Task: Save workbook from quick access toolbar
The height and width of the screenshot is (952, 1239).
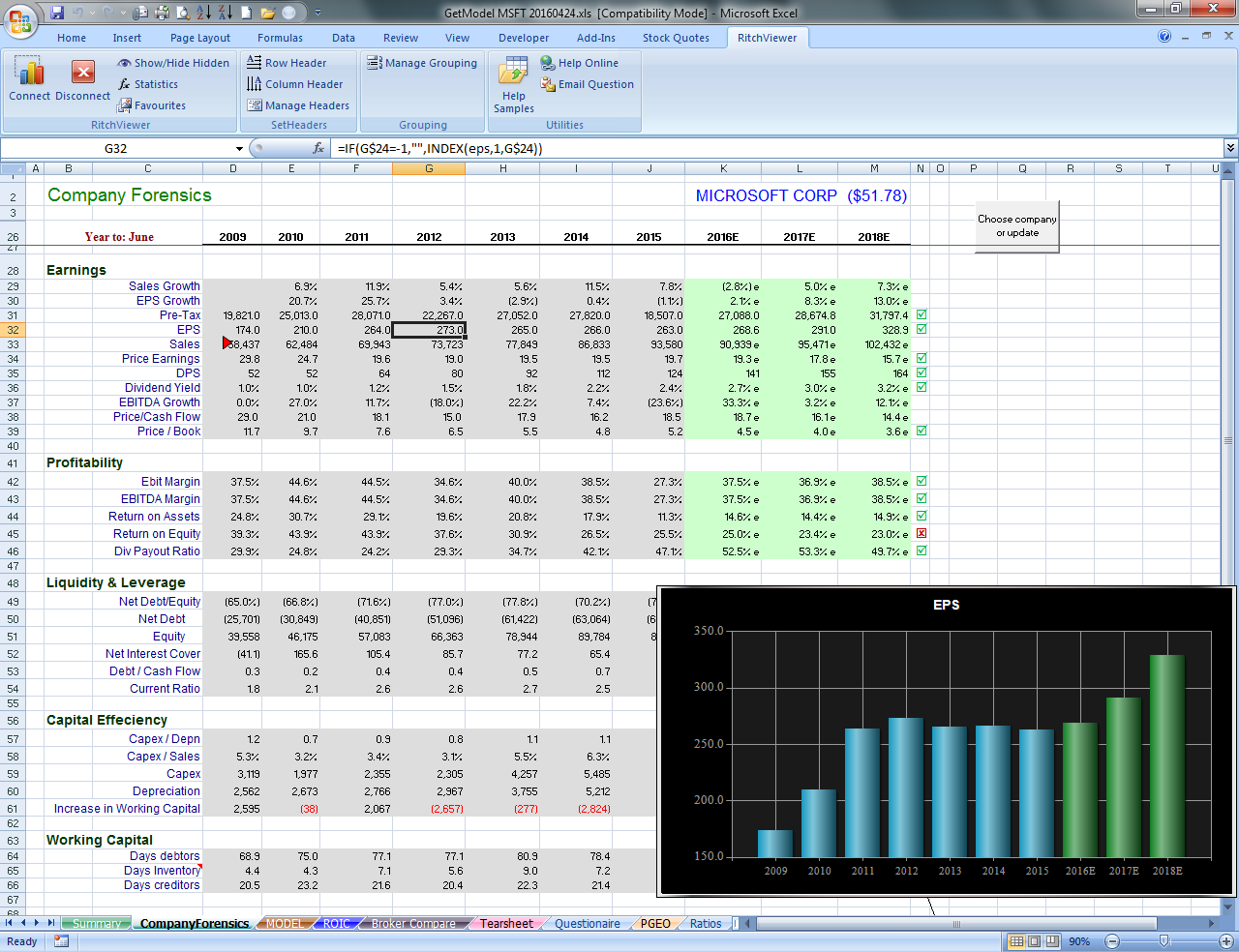Action: pos(57,13)
